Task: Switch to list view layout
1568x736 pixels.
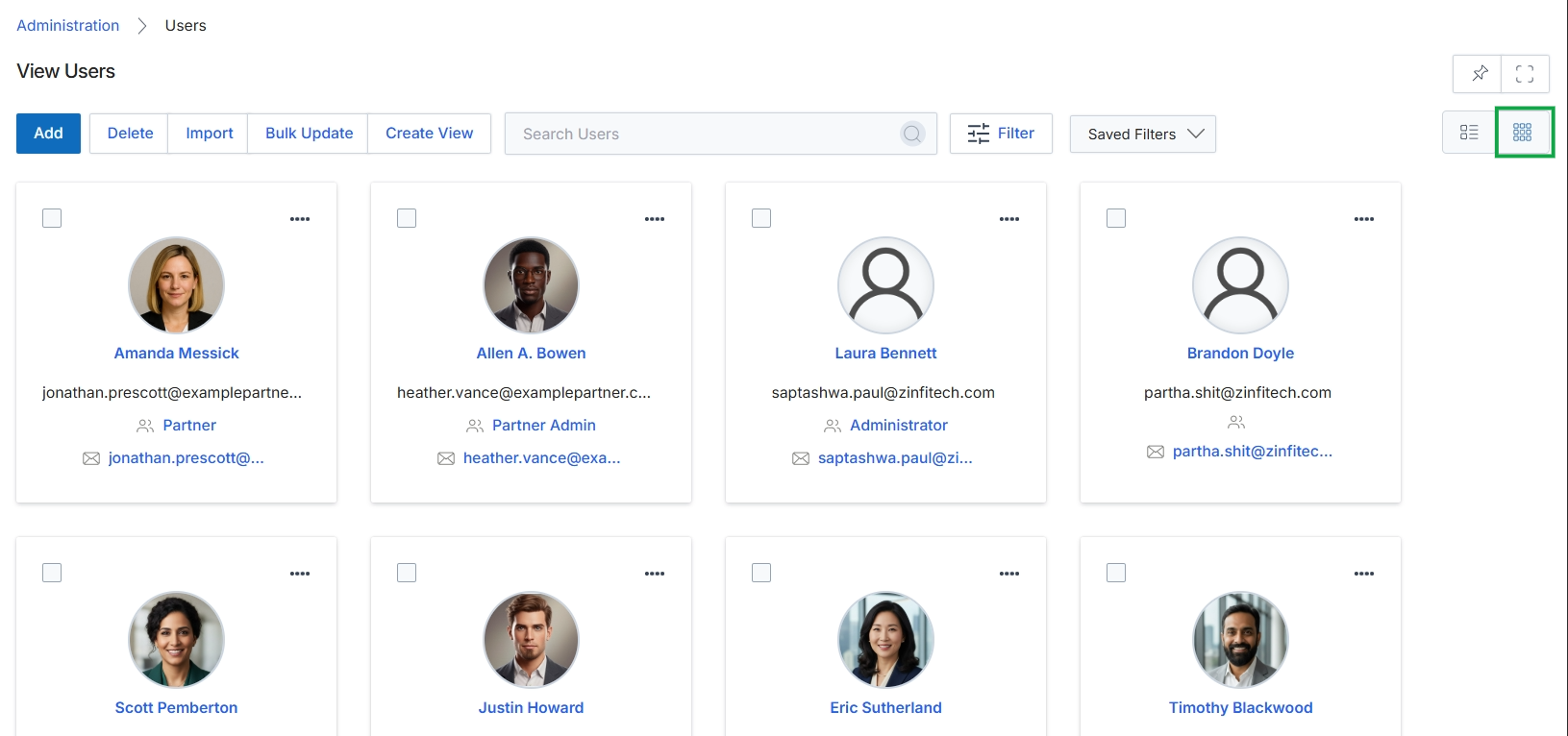Action: pos(1469,133)
